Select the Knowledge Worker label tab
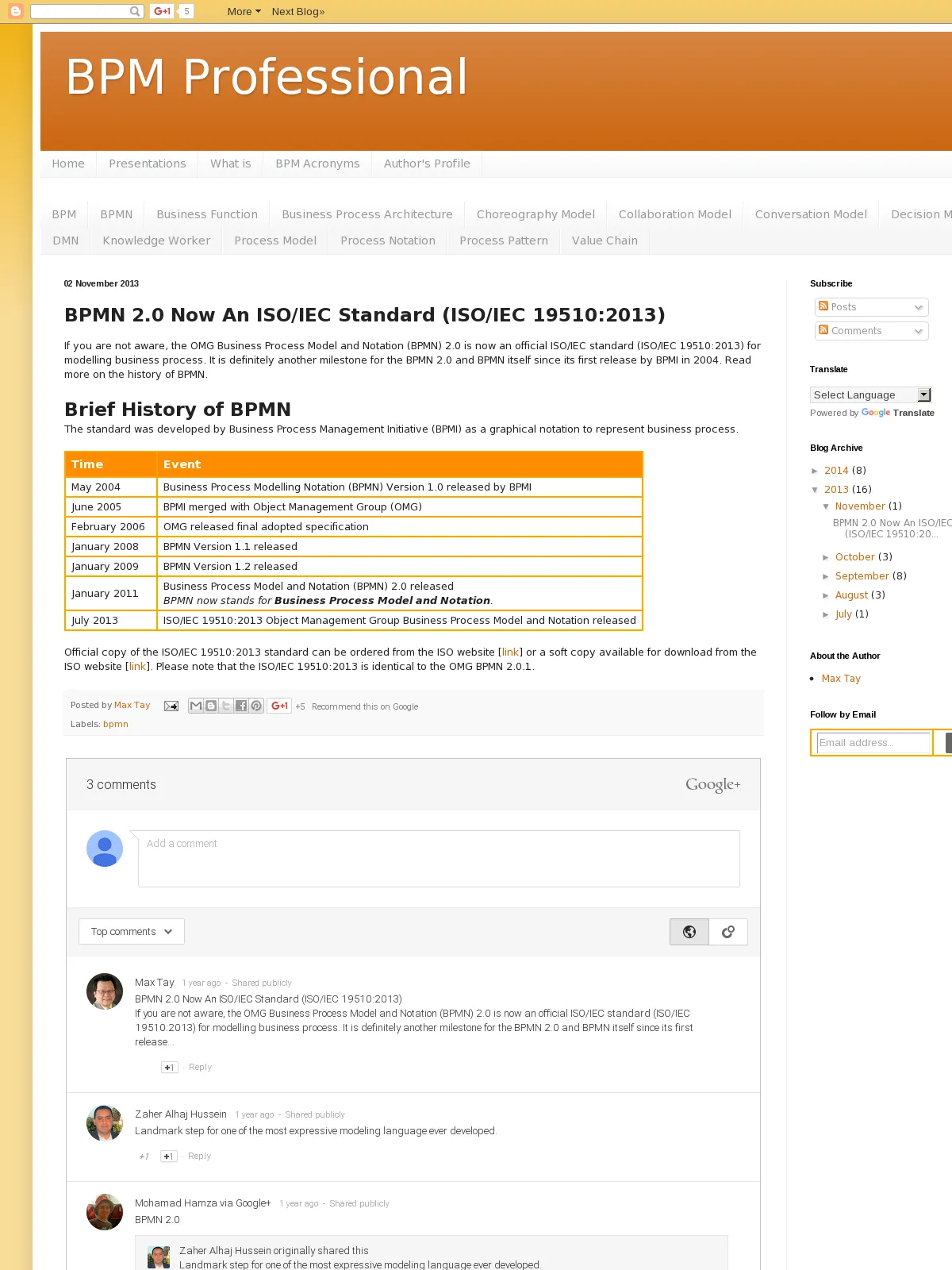The height and width of the screenshot is (1270, 952). point(156,241)
